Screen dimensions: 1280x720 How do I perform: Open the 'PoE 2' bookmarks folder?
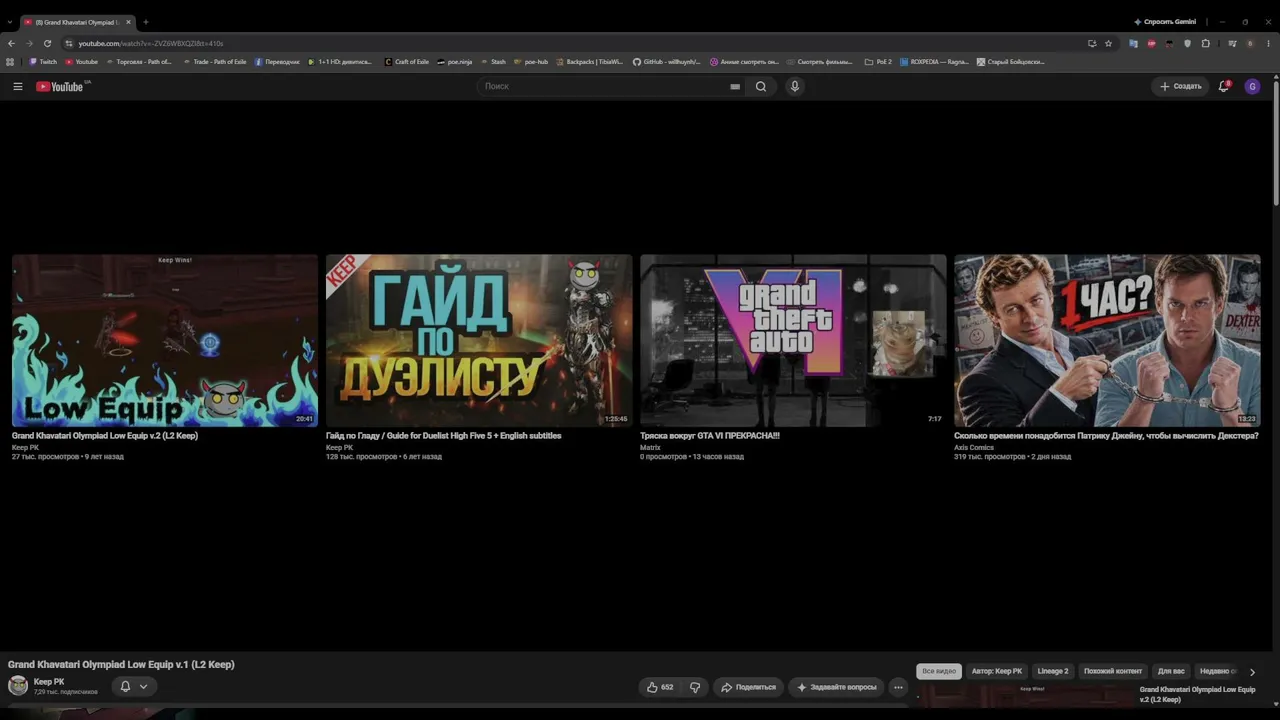click(x=878, y=62)
